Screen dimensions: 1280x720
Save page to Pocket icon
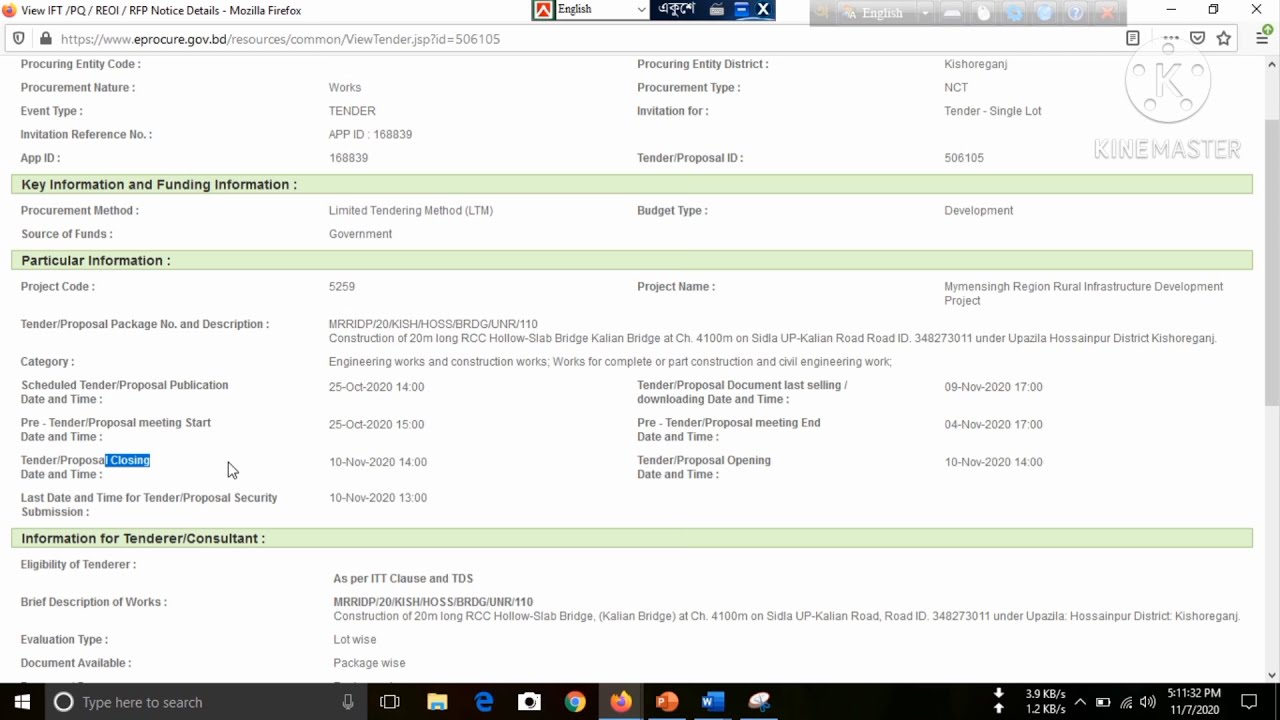click(1197, 38)
